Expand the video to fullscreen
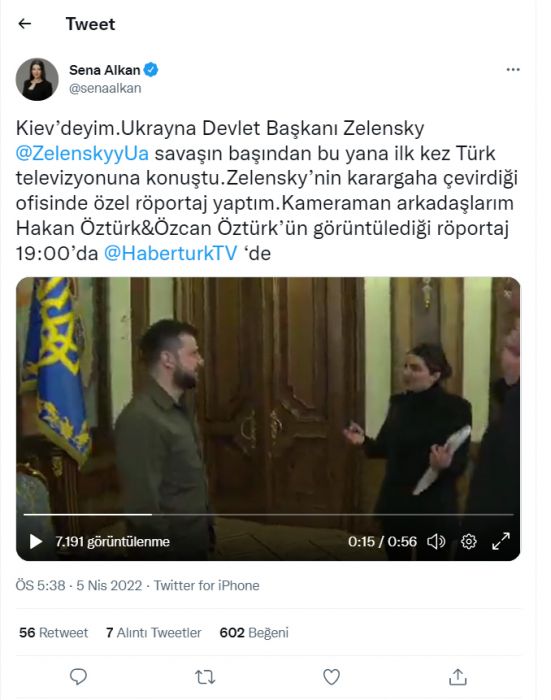Image resolution: width=551 pixels, height=700 pixels. pos(501,541)
